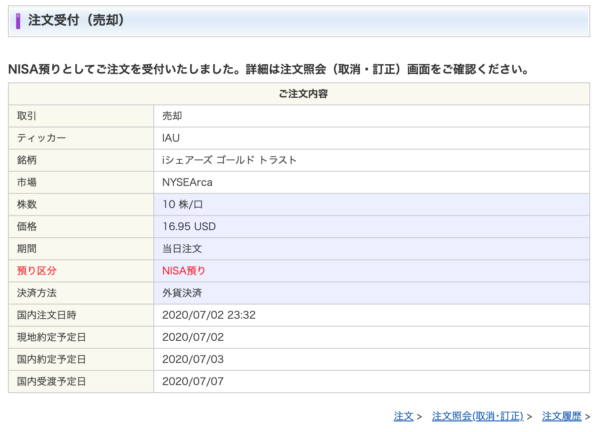600x432 pixels.
Task: Open the 注文照会(取消･訂正) link
Action: (x=477, y=416)
